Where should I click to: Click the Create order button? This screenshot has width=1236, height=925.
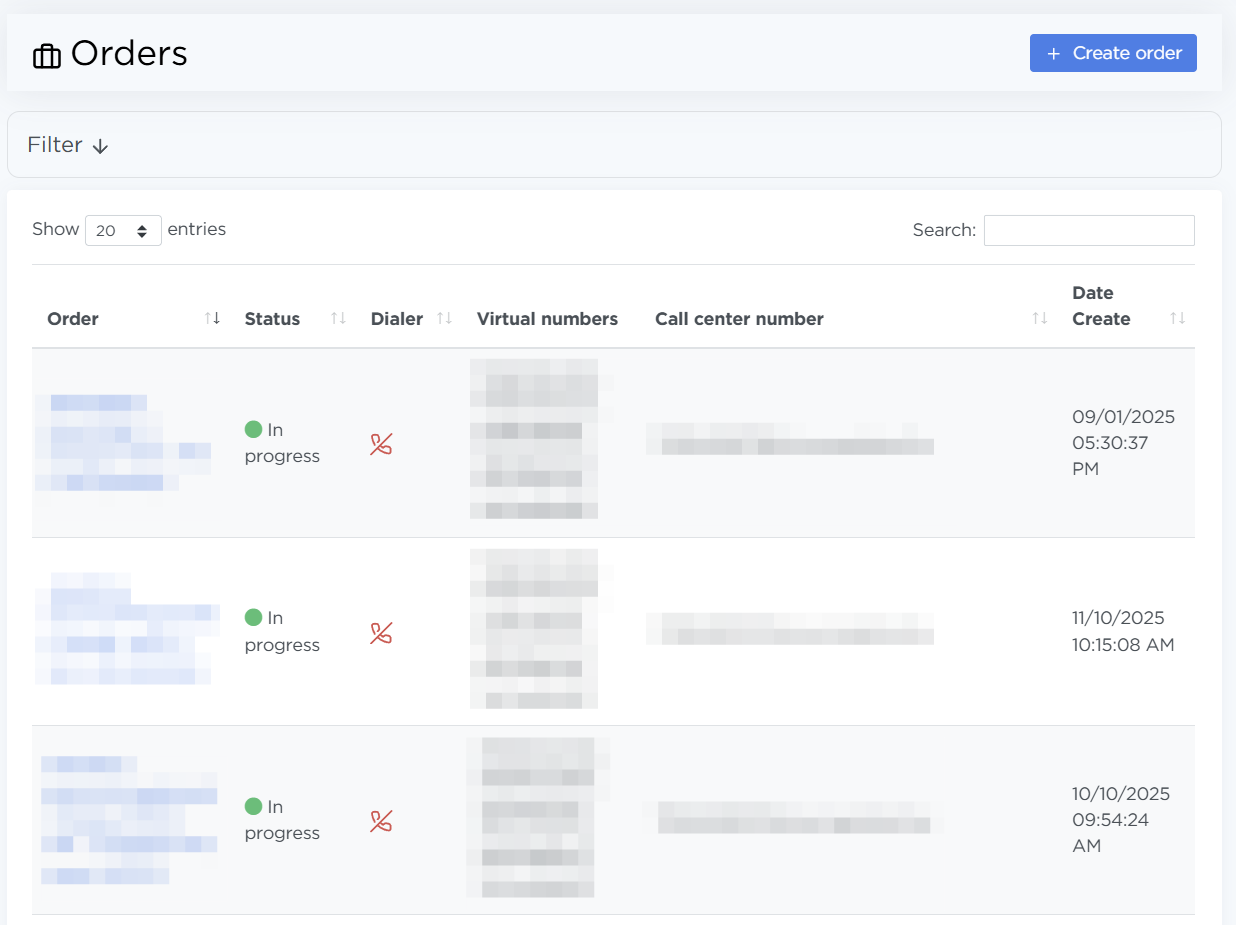(1113, 53)
